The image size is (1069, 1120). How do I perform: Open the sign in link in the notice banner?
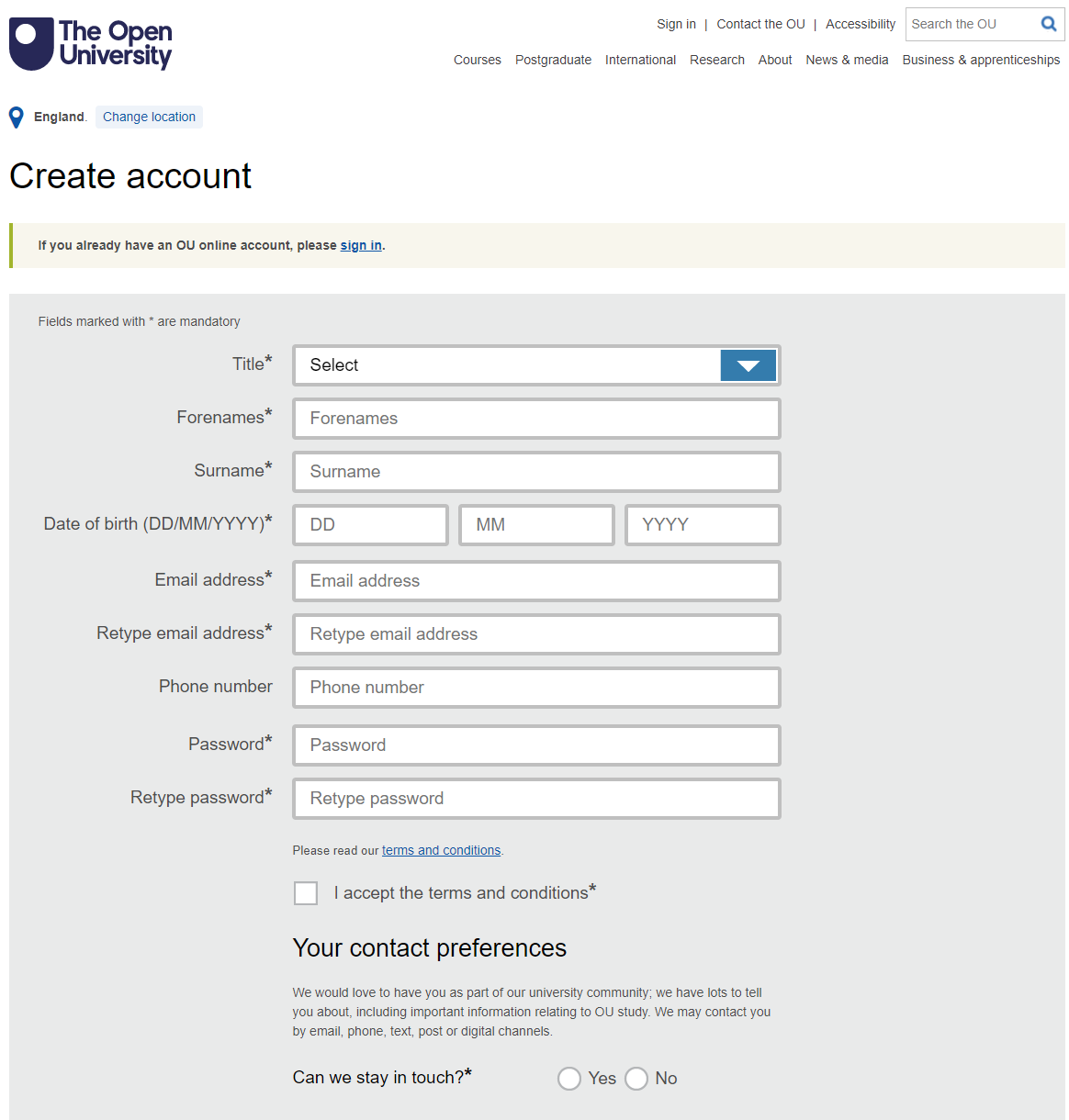coord(361,245)
